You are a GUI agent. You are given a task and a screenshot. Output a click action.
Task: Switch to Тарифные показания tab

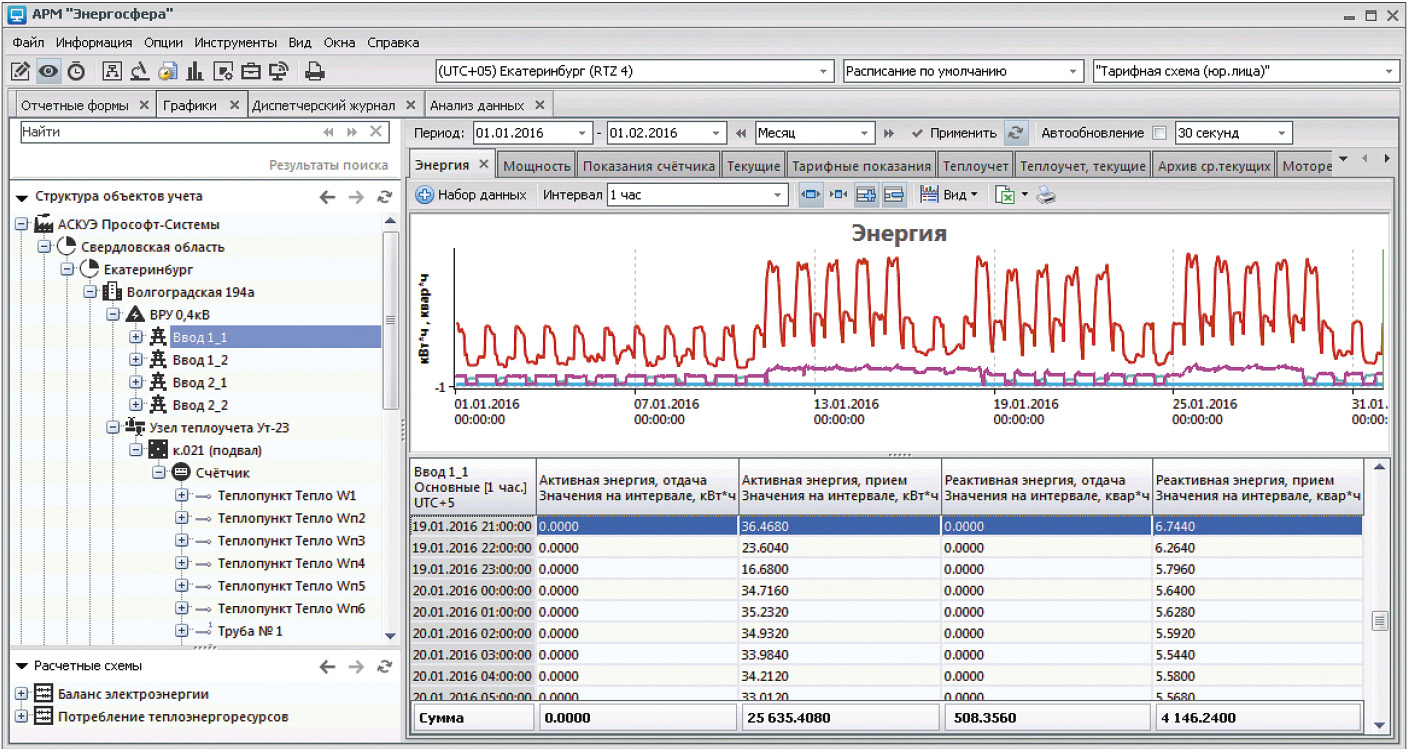[x=862, y=166]
